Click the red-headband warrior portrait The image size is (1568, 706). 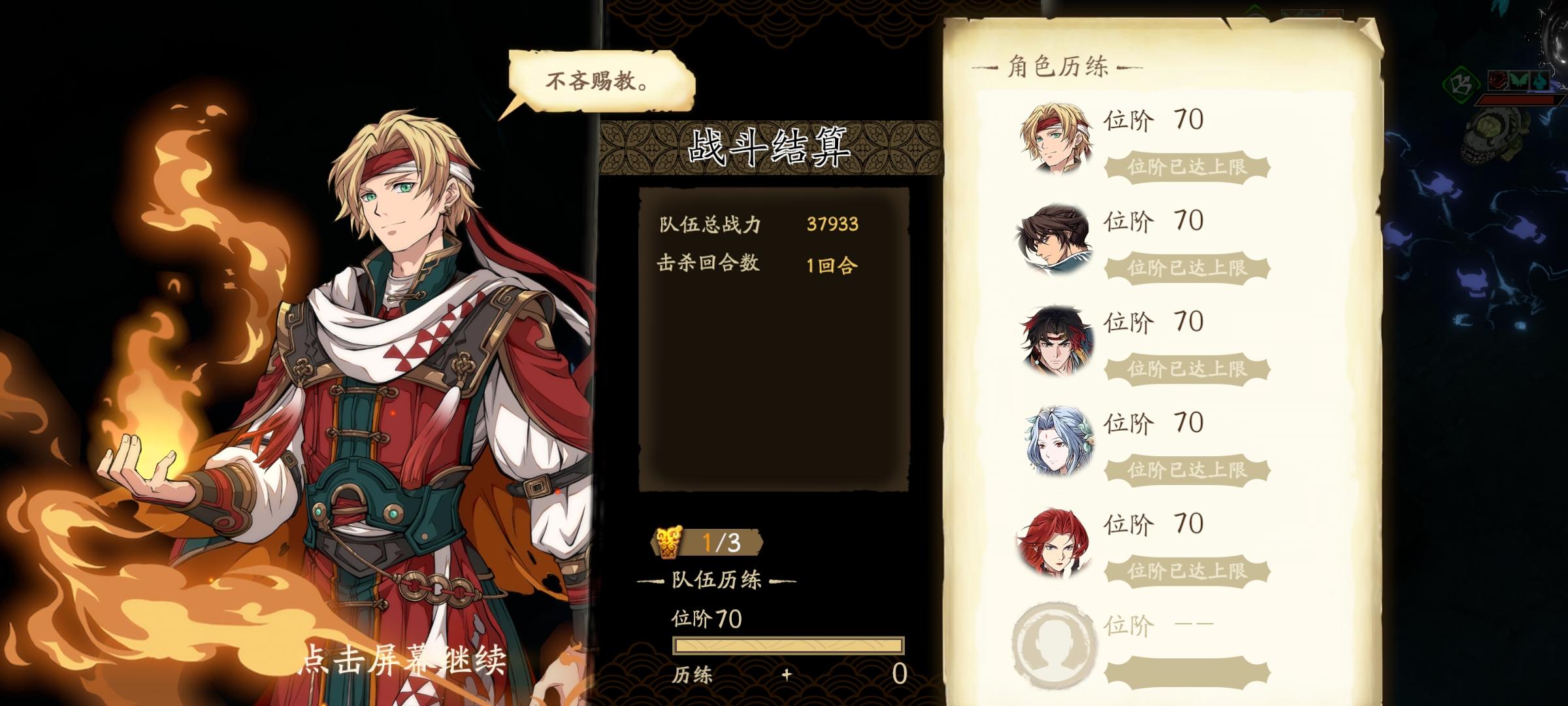click(1056, 340)
